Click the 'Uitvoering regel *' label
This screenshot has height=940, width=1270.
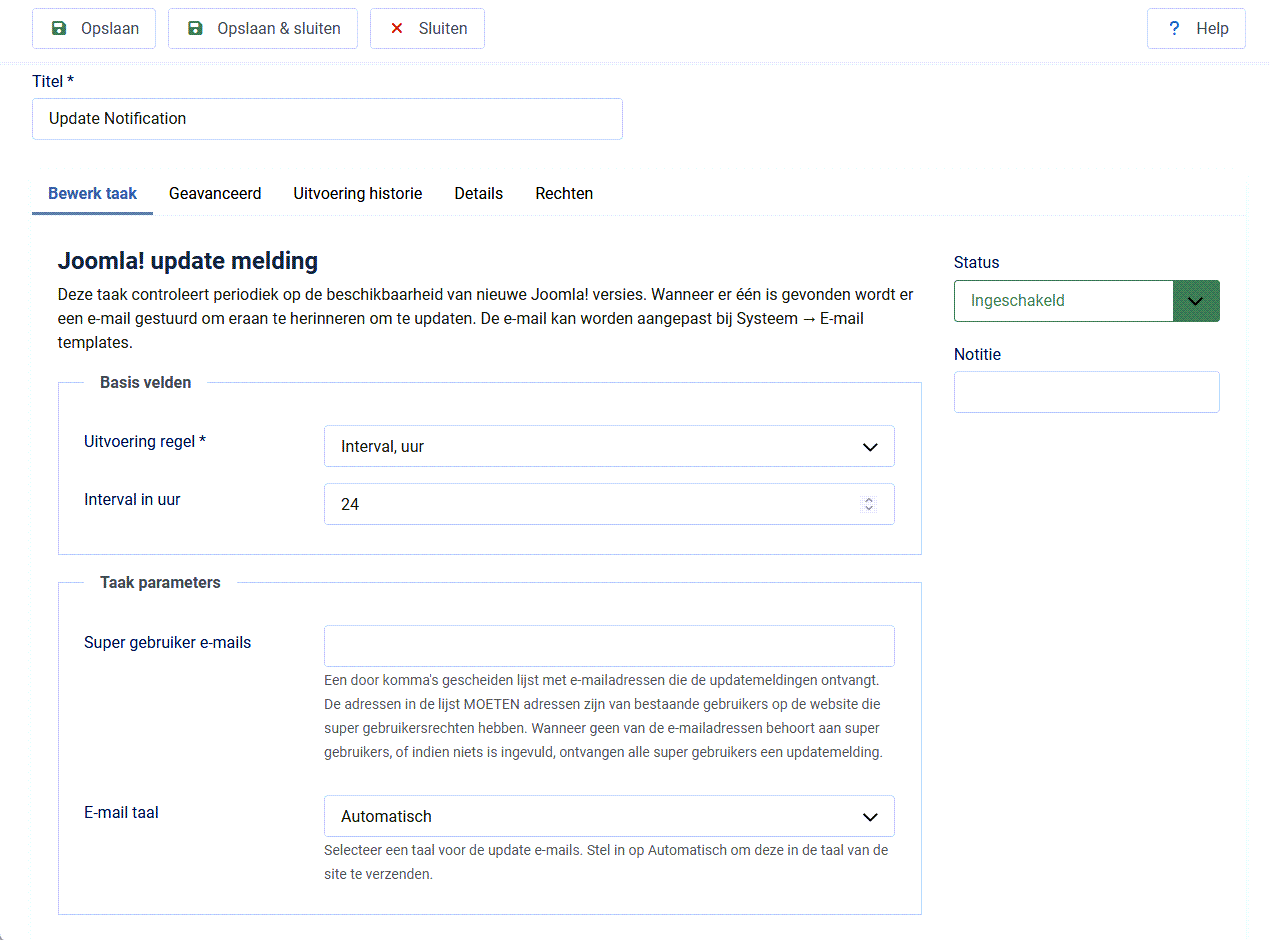[145, 441]
